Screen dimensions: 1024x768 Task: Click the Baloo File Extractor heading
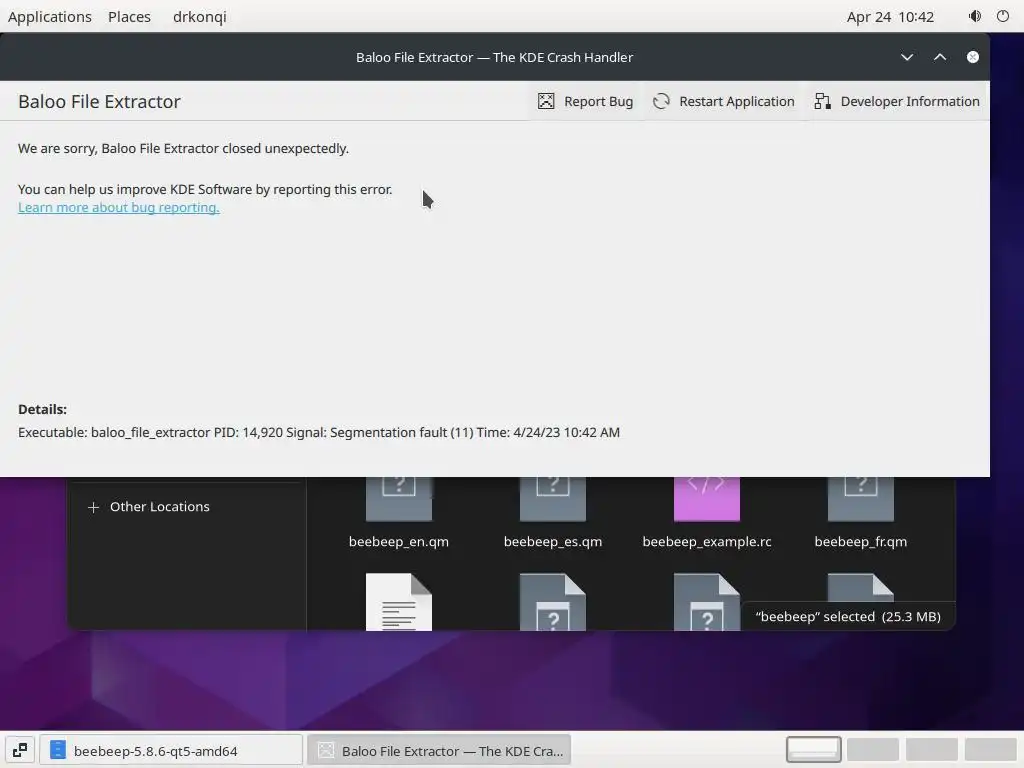coord(99,101)
